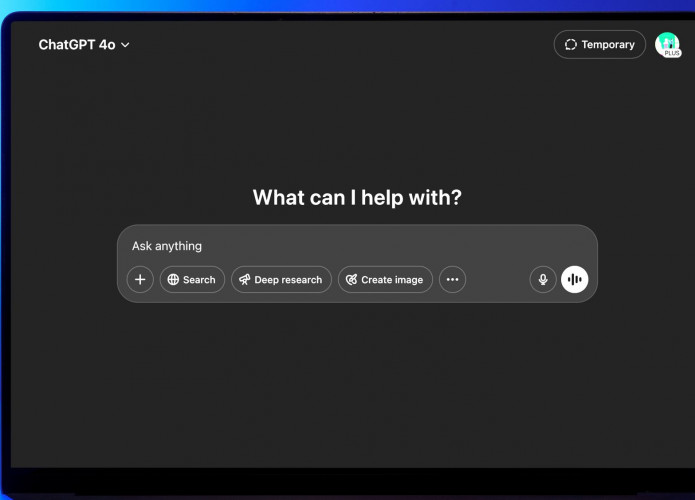This screenshot has height=500, width=695.
Task: Launch voice mode with the waveform button
Action: tap(574, 279)
